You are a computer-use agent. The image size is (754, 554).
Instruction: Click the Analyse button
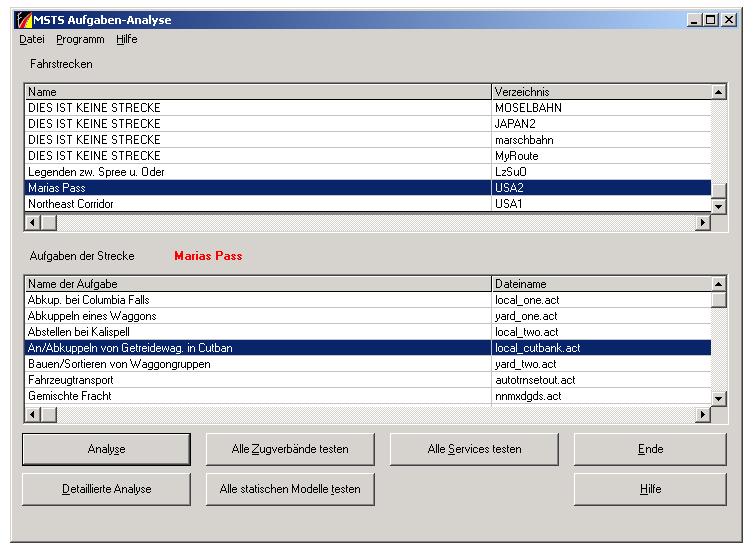click(106, 449)
